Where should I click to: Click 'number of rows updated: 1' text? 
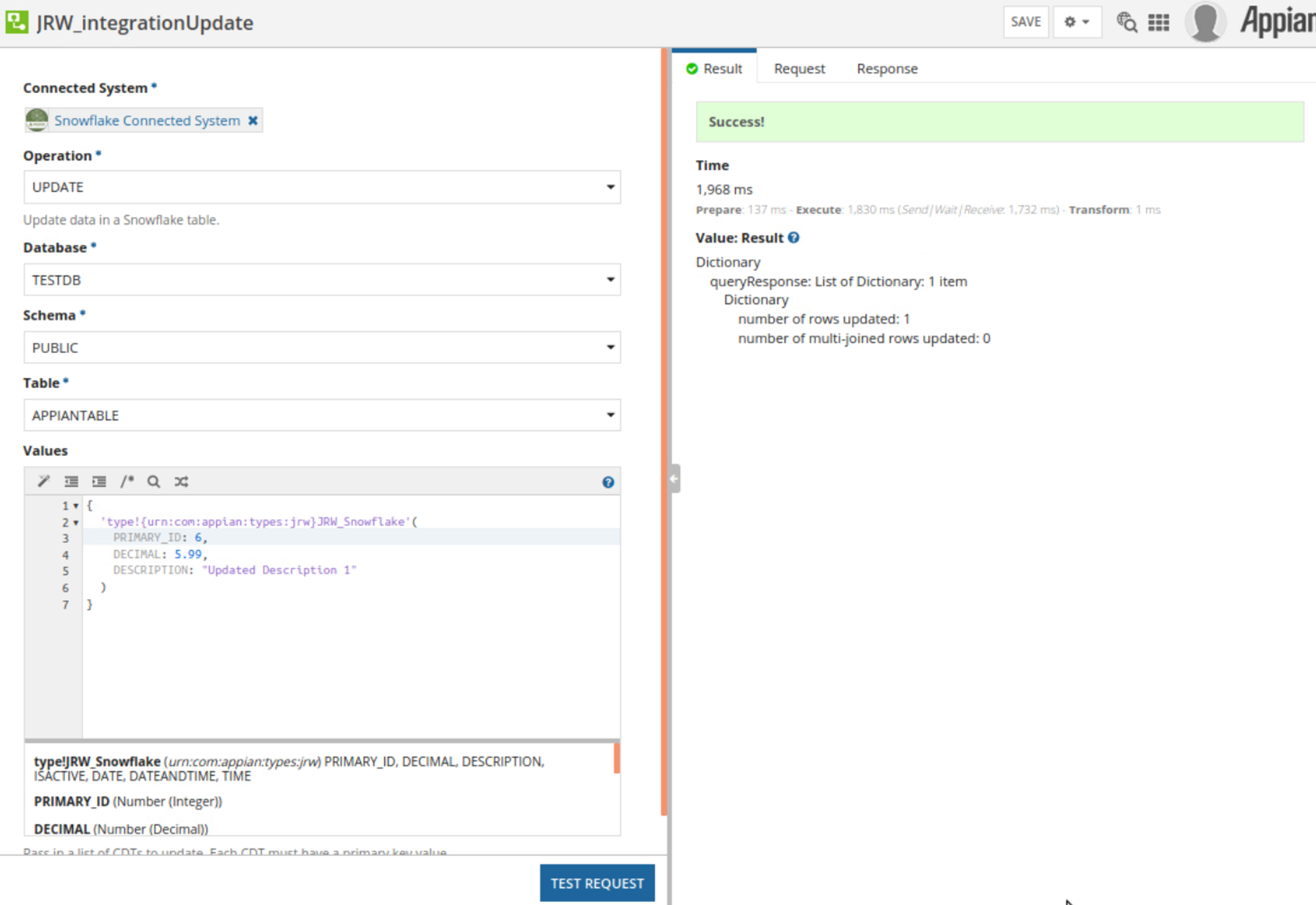point(824,319)
